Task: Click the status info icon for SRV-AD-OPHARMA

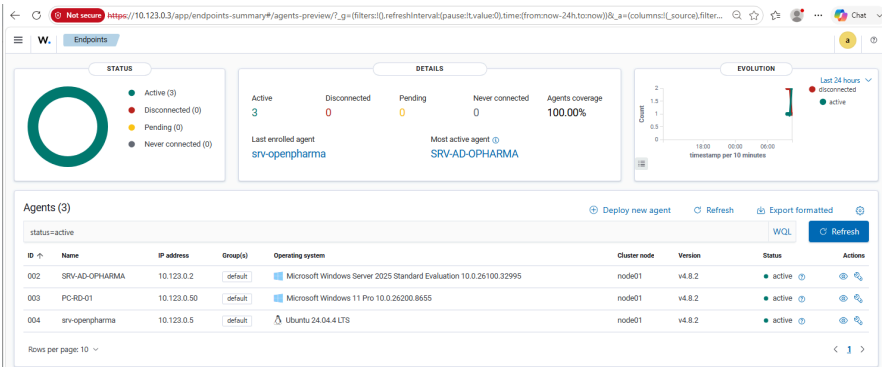Action: [x=802, y=277]
